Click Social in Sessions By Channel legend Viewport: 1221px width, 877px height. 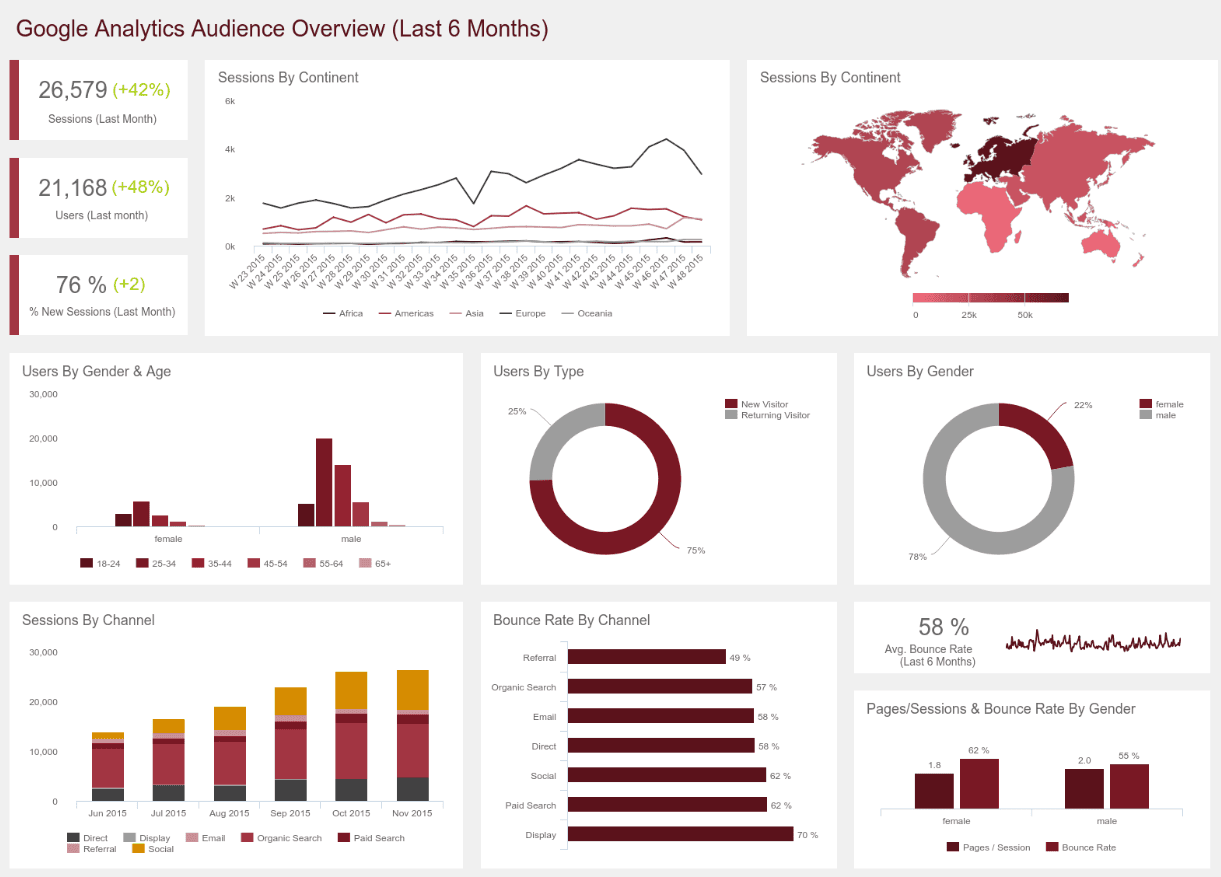(x=153, y=849)
